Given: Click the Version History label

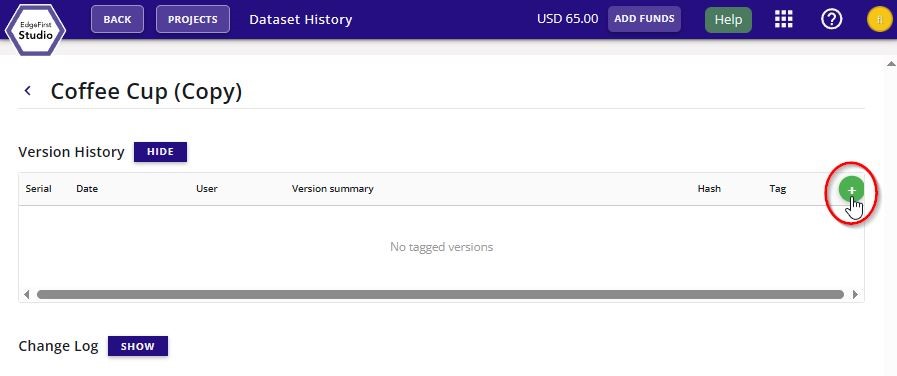Looking at the screenshot, I should pyautogui.click(x=71, y=152).
